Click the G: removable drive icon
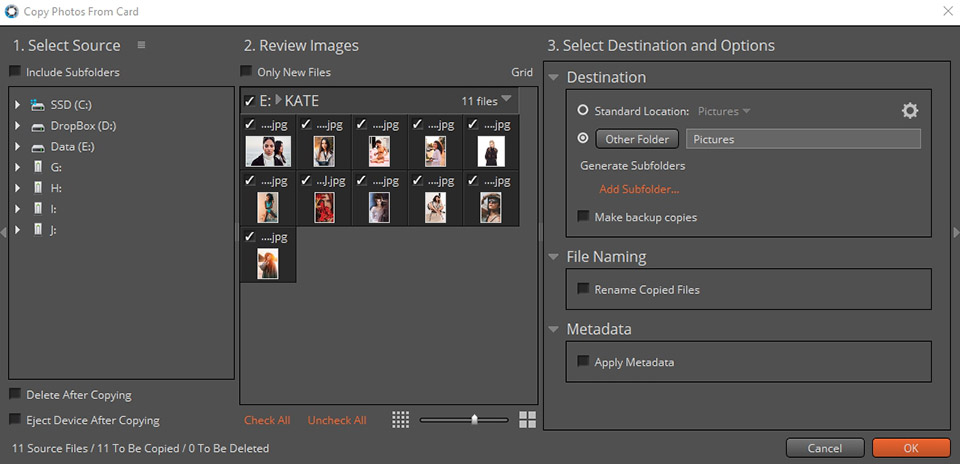 pos(38,167)
